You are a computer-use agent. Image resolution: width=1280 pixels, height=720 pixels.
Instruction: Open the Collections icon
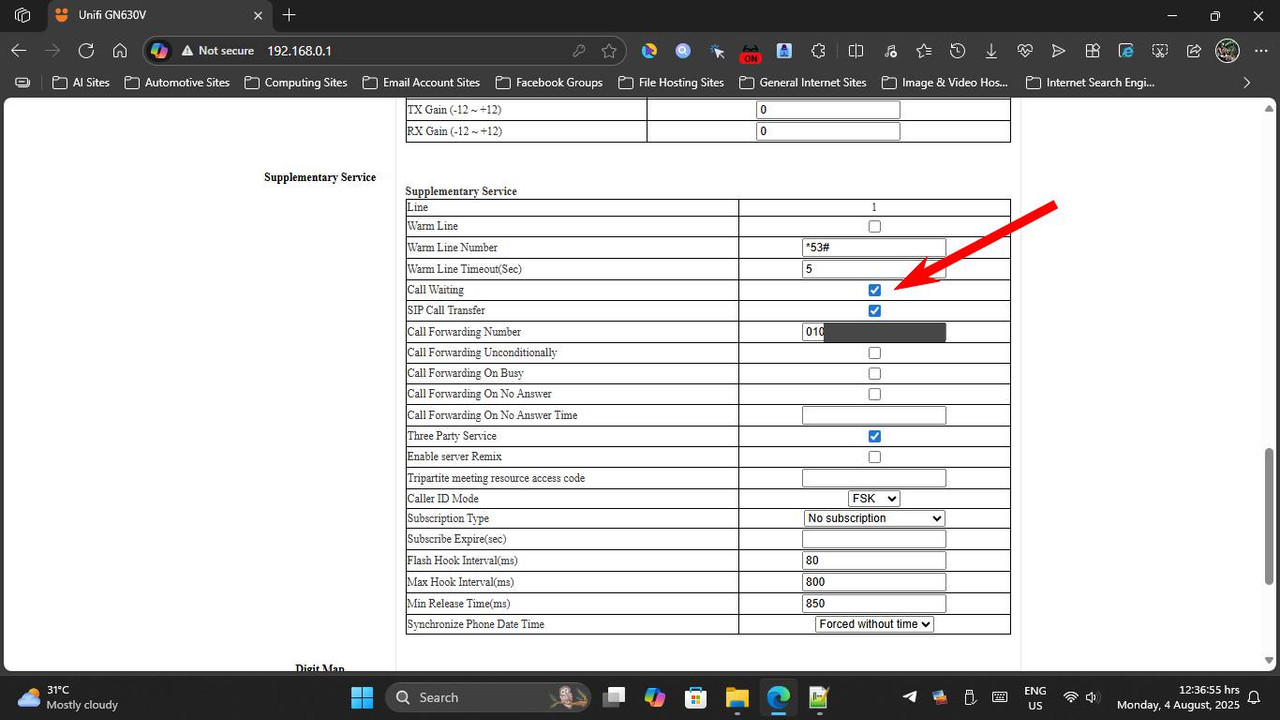1092,51
